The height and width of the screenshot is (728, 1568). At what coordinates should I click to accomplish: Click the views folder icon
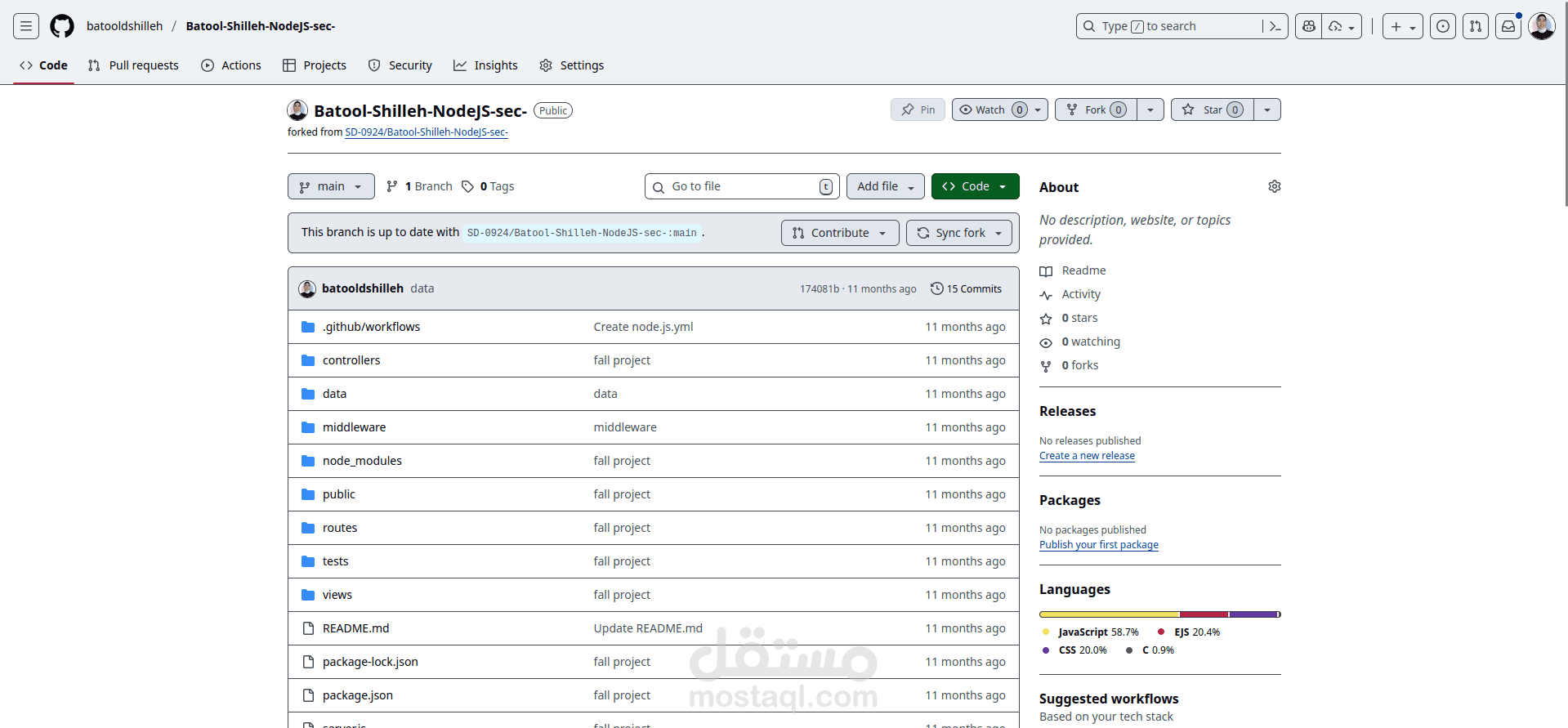point(308,595)
